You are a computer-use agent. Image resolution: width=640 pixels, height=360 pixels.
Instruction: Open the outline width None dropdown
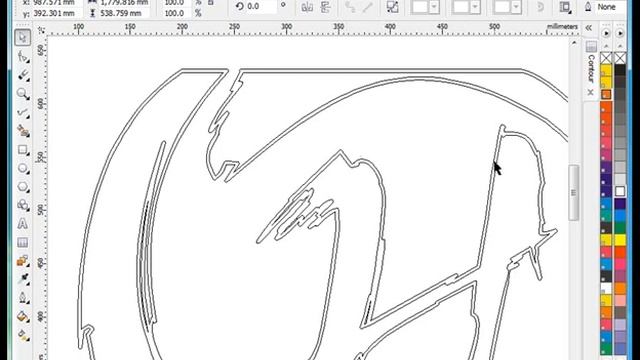pos(610,7)
